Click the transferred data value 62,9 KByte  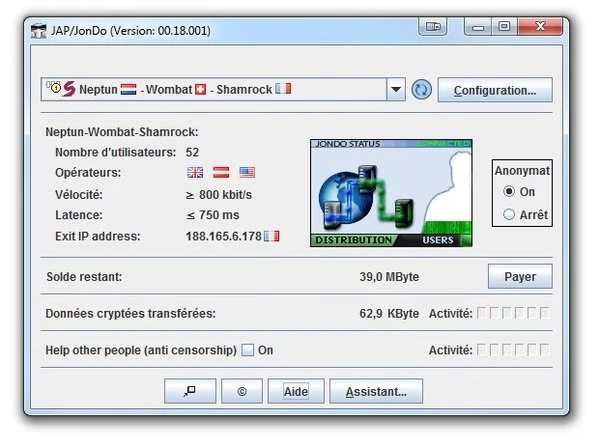point(389,313)
